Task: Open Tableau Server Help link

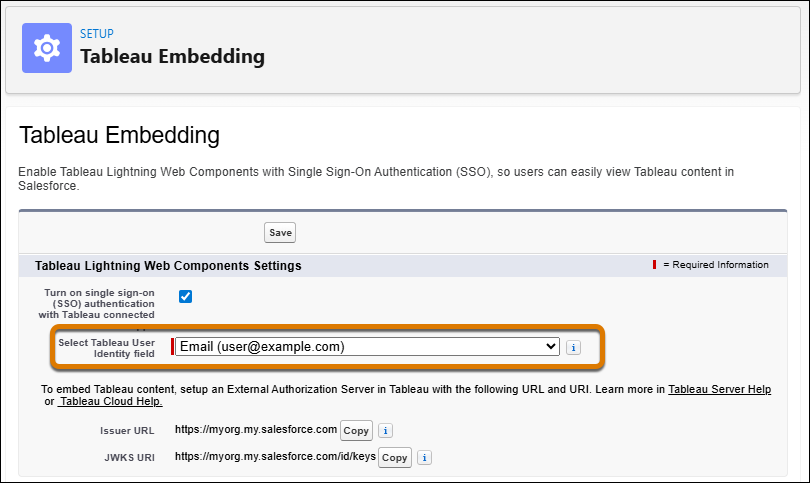Action: [720, 389]
